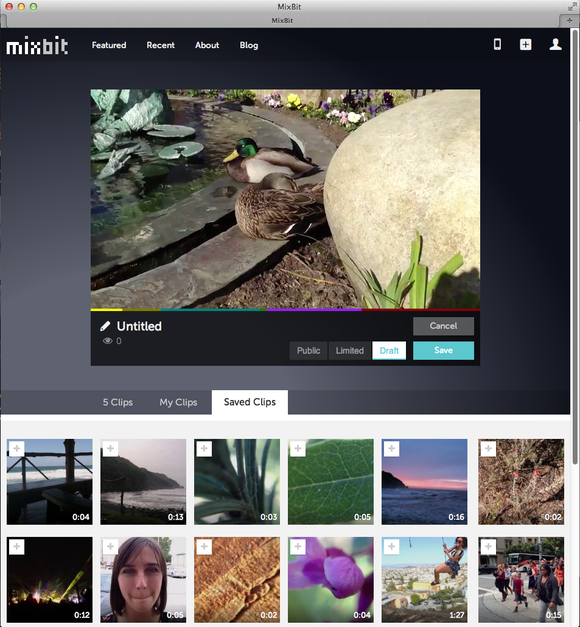Viewport: 580px width, 627px height.
Task: Open the 5 Clips tab
Action: (x=118, y=402)
